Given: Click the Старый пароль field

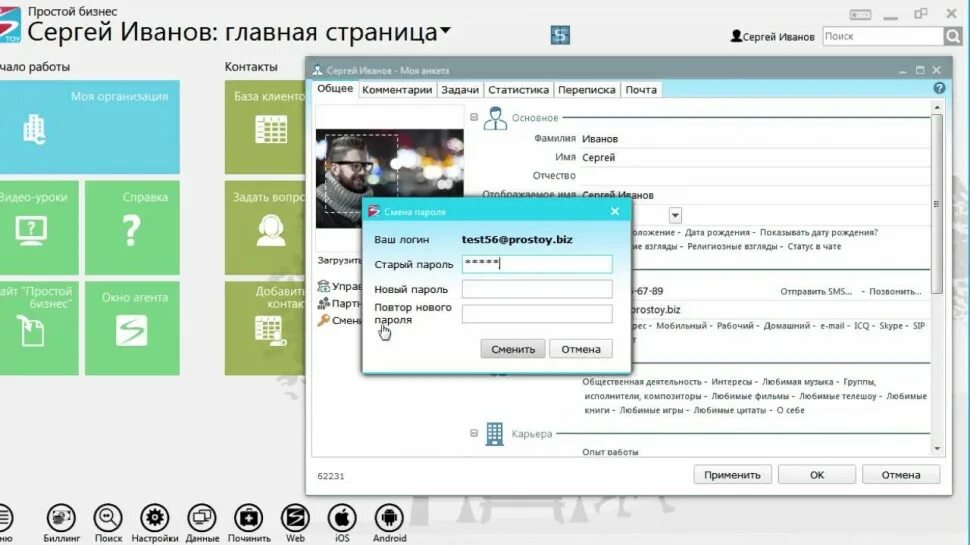Looking at the screenshot, I should 537,264.
